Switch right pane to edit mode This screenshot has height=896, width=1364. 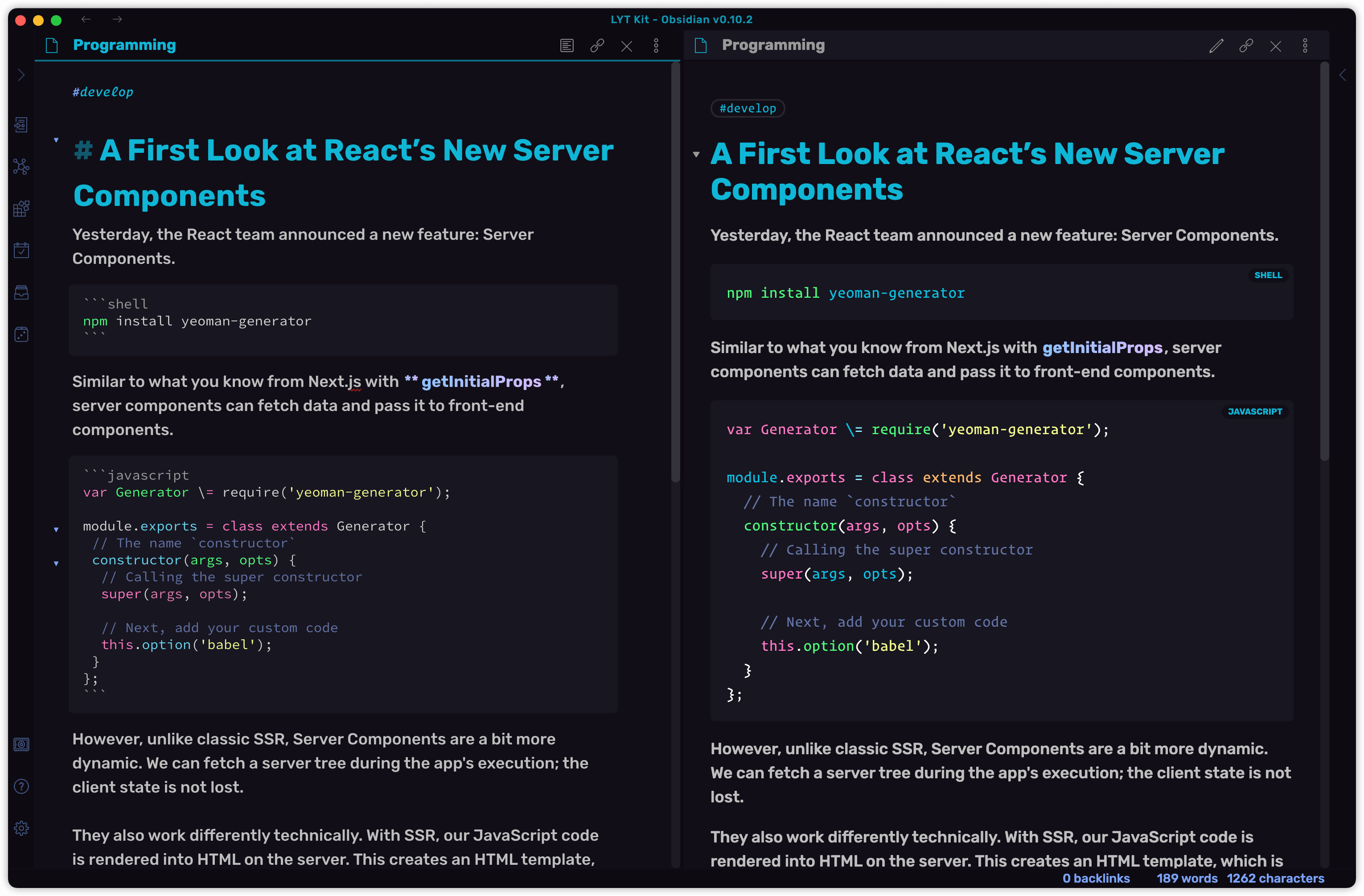tap(1216, 46)
